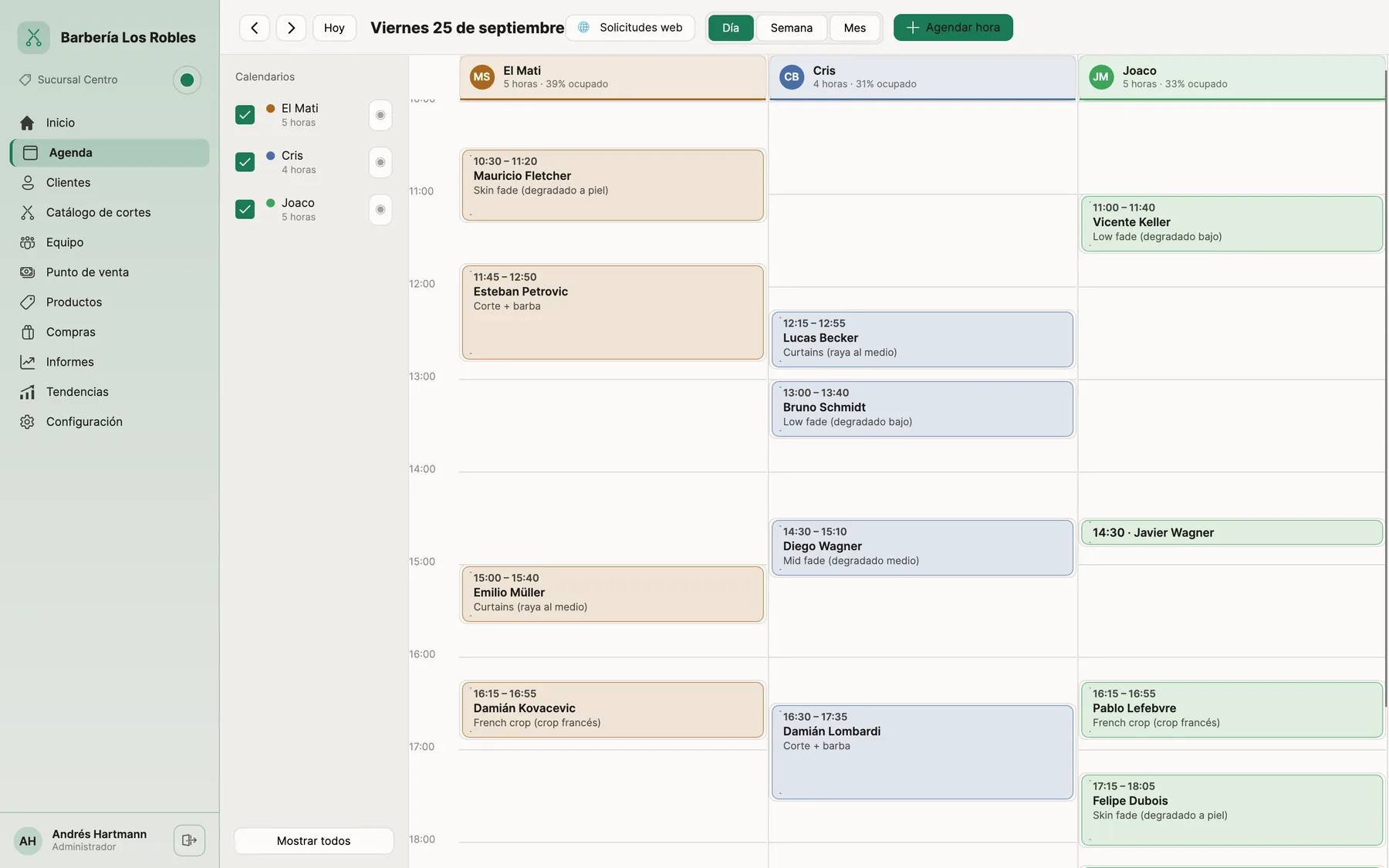Image resolution: width=1389 pixels, height=868 pixels.
Task: Click the logout icon next to Andrés Hartmann
Action: (189, 840)
